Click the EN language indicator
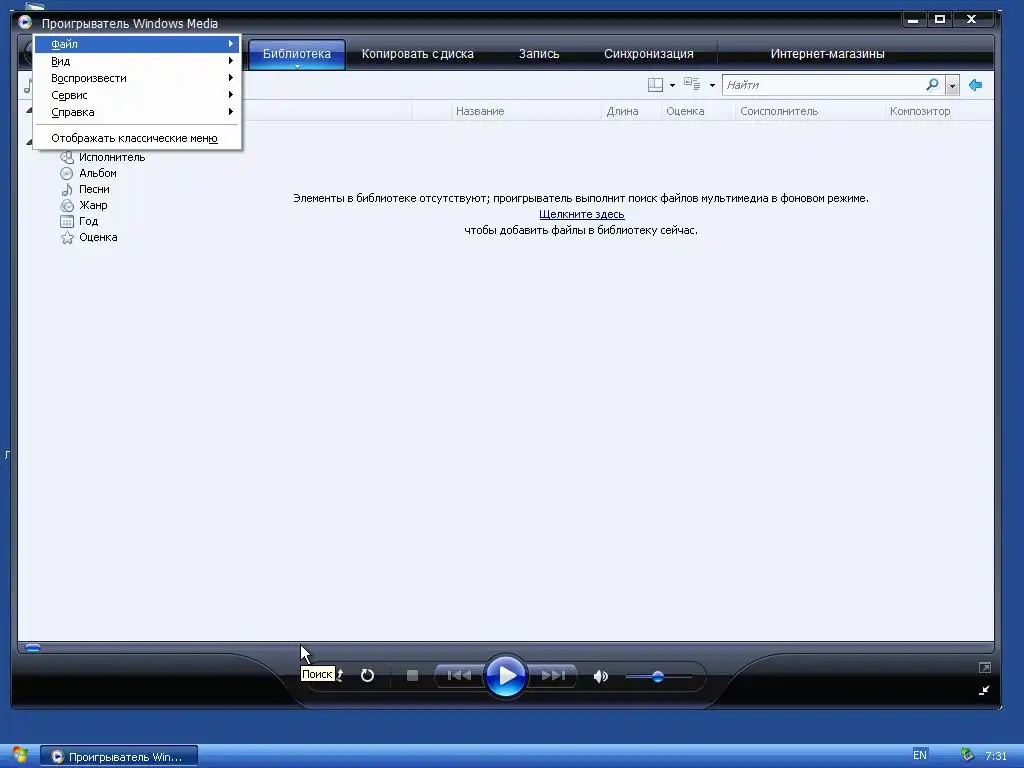This screenshot has width=1024, height=768. (x=920, y=755)
